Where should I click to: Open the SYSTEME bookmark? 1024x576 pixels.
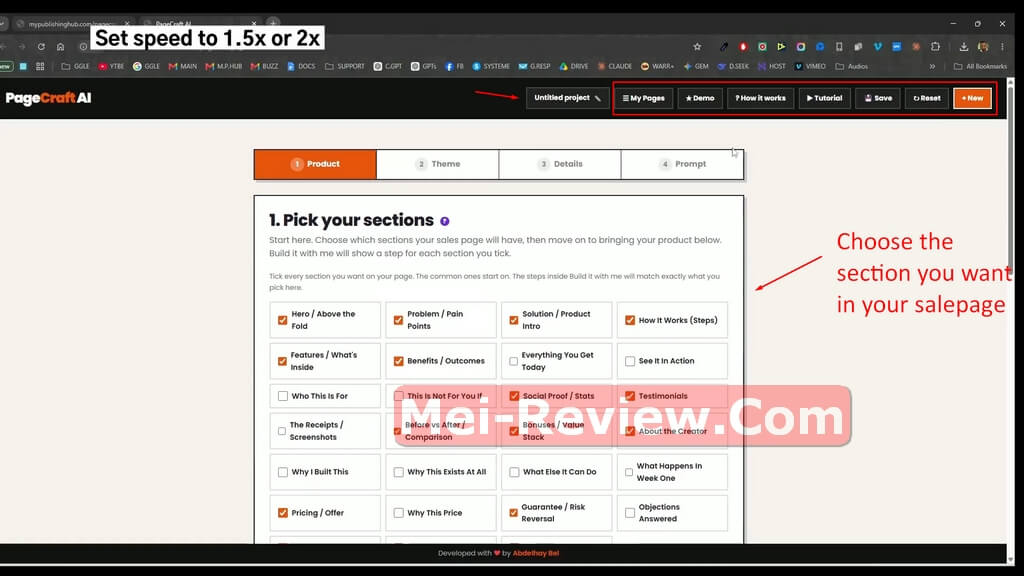[491, 66]
